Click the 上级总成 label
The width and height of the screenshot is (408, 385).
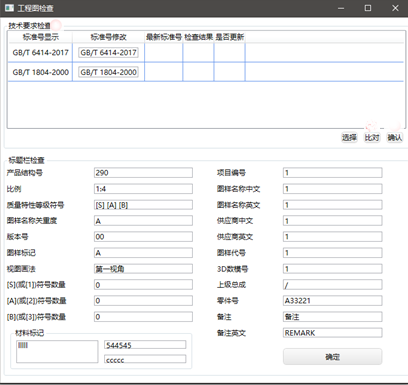231,285
